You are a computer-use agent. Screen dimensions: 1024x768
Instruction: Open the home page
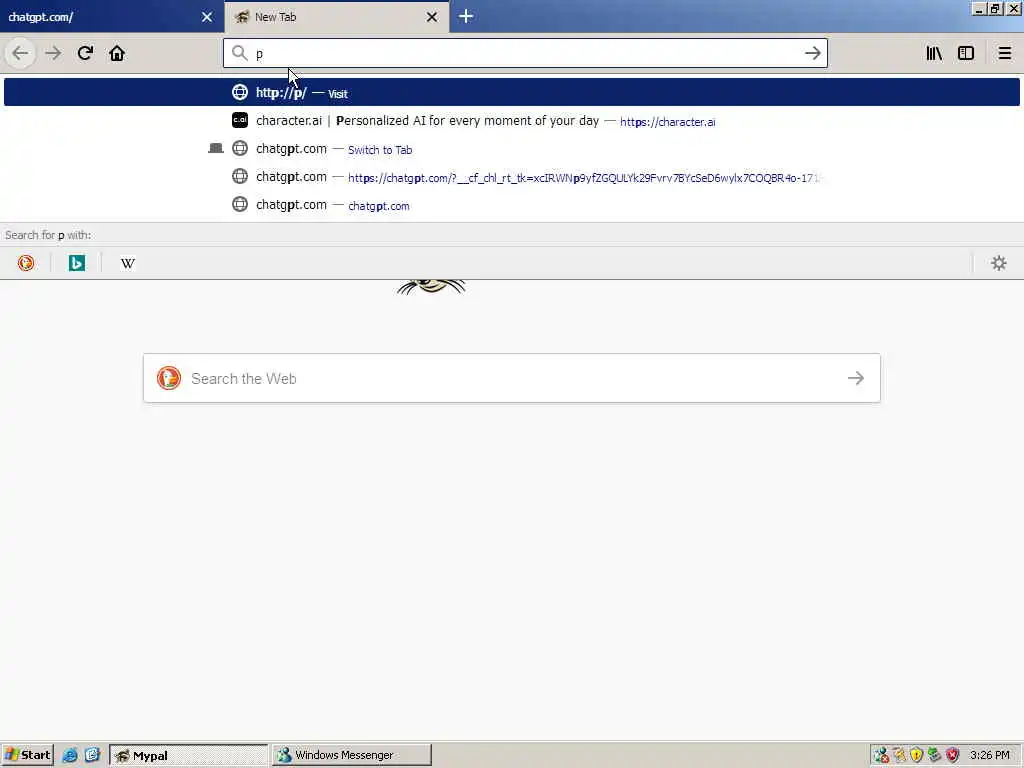(x=117, y=53)
